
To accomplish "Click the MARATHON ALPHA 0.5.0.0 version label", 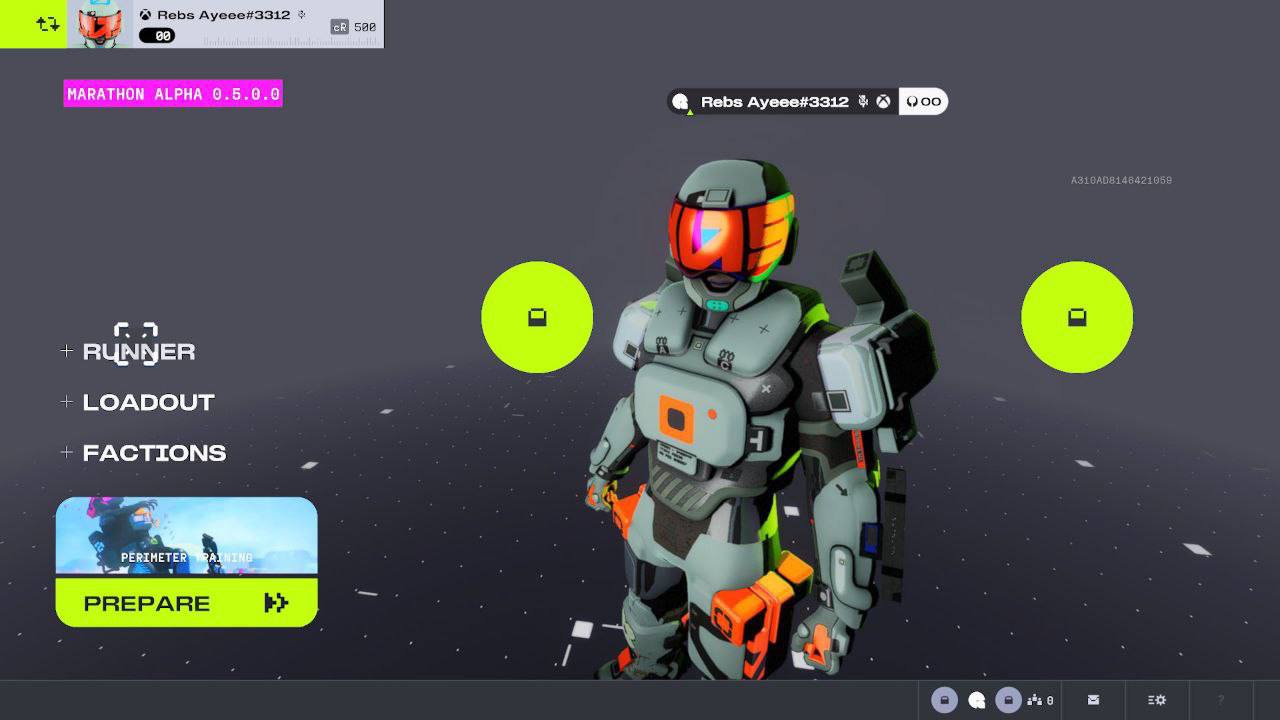I will (173, 94).
